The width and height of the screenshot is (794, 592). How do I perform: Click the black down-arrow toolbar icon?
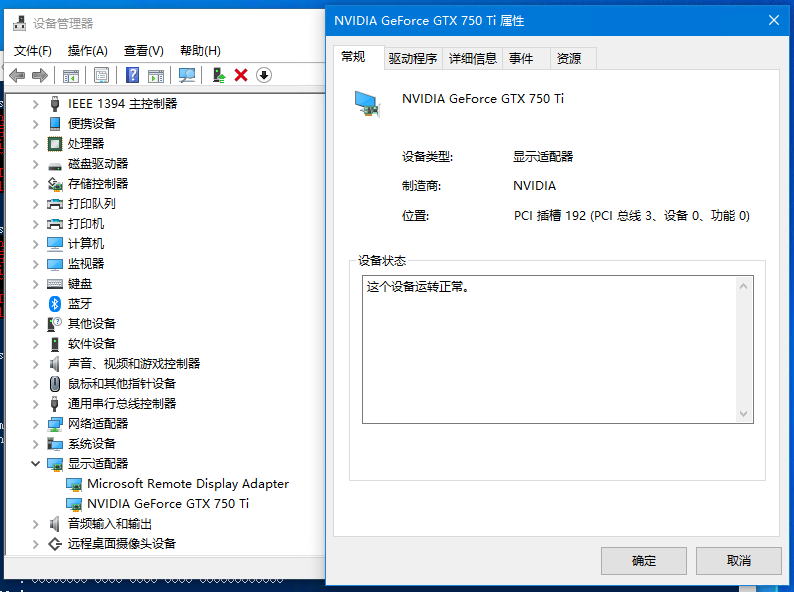[264, 75]
